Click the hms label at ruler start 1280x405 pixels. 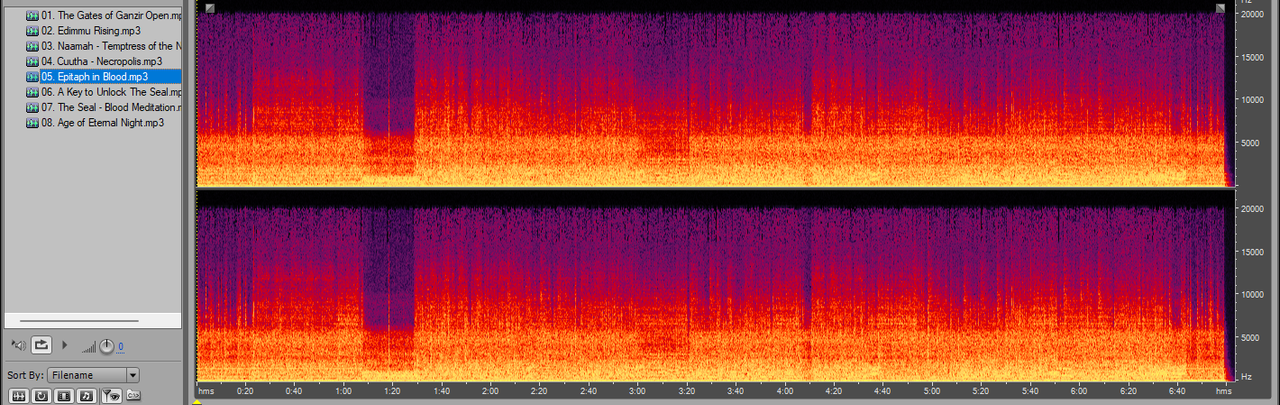coord(207,391)
